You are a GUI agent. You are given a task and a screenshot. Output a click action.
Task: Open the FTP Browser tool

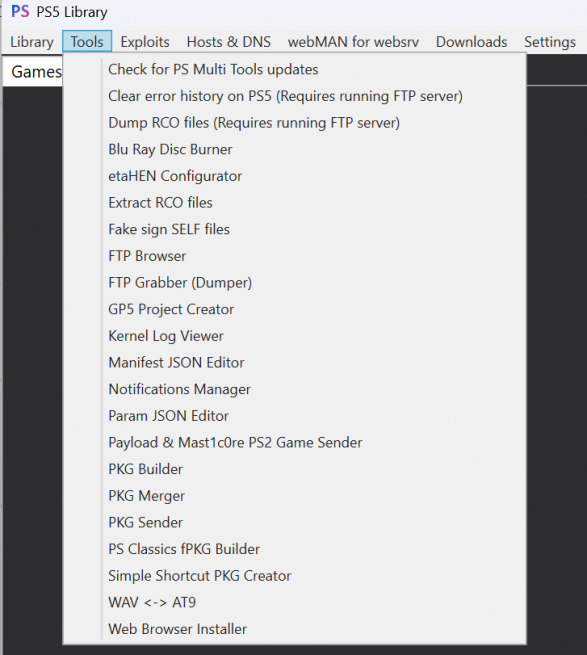294,256
